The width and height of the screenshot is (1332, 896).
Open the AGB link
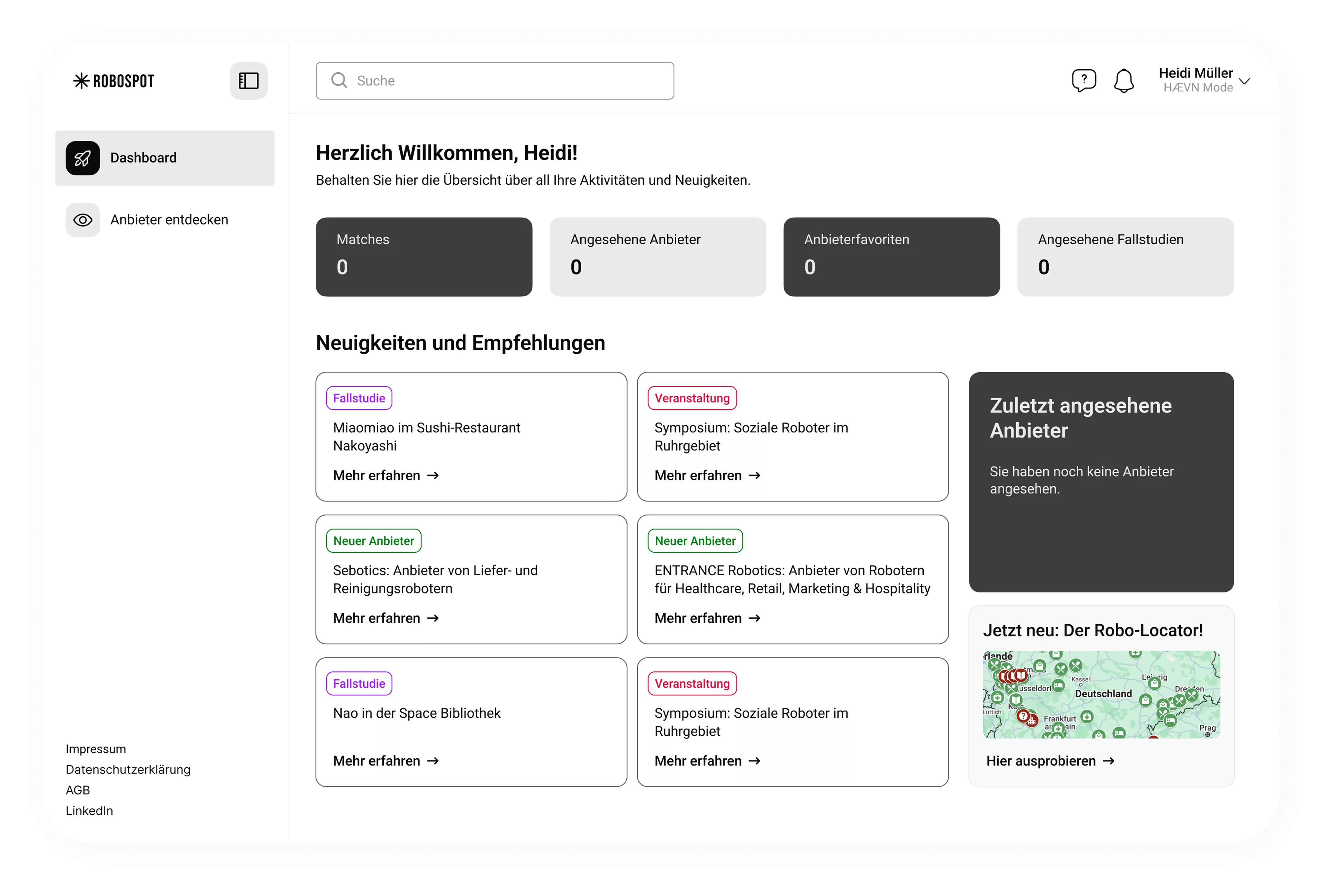click(x=78, y=790)
